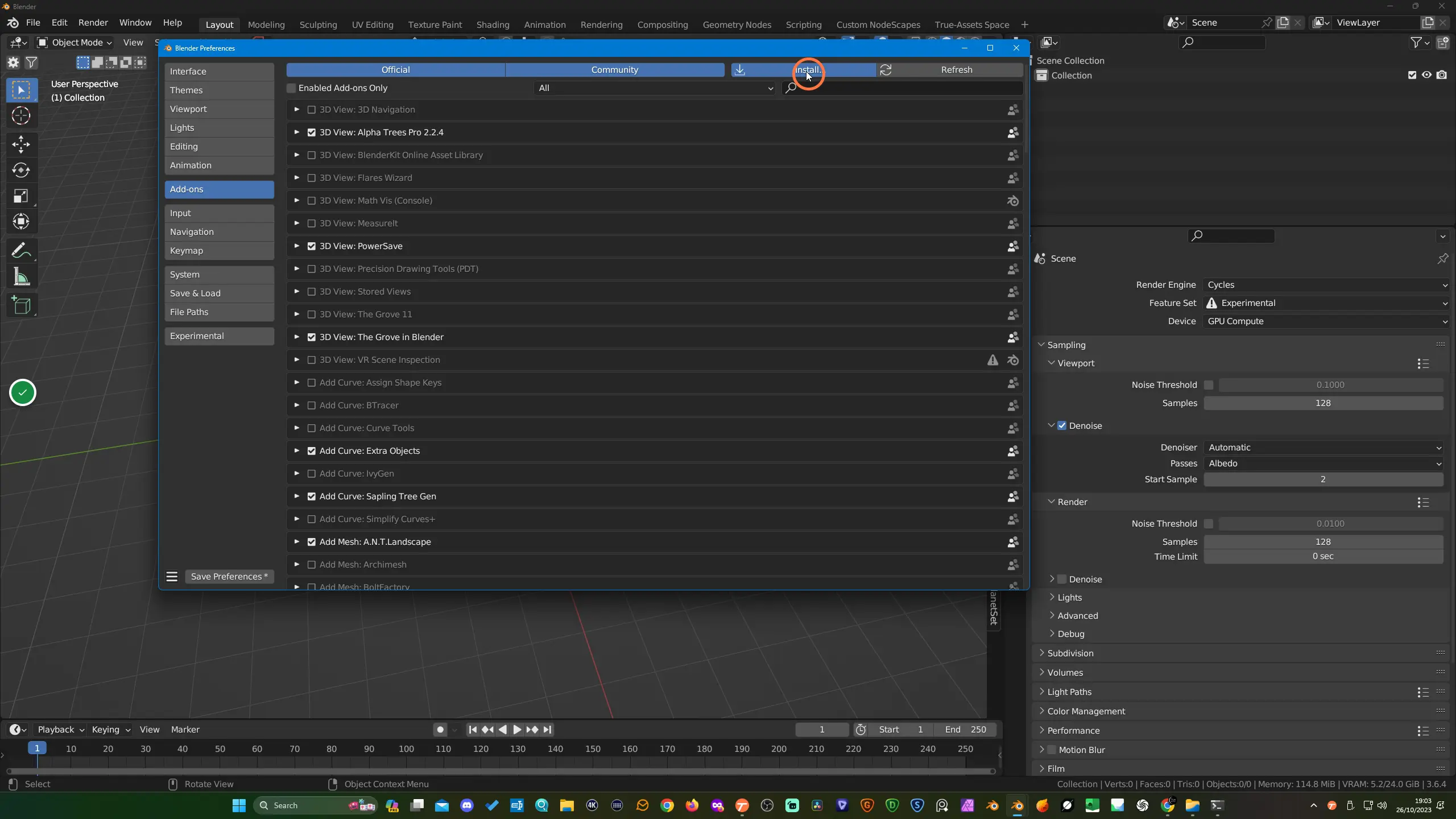Image resolution: width=1456 pixels, height=819 pixels.
Task: Select the Annotate pencil tool
Action: pyautogui.click(x=21, y=250)
